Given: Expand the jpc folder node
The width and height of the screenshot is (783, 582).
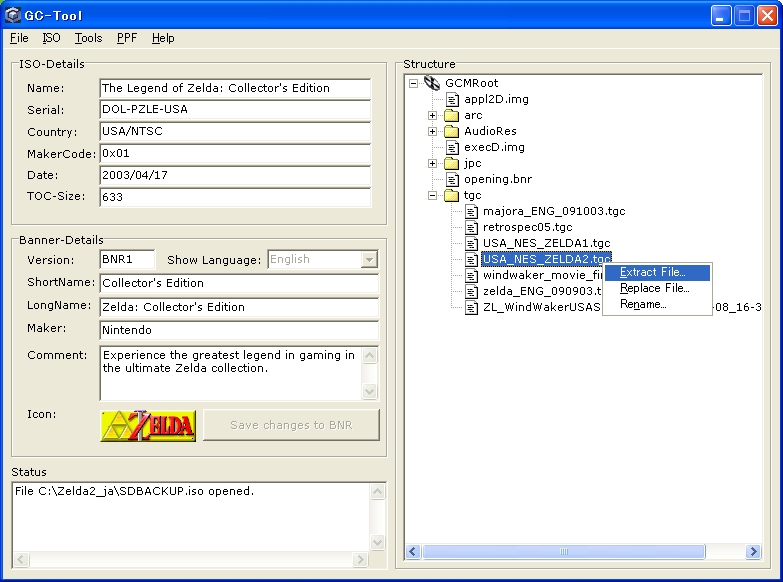Looking at the screenshot, I should point(432,163).
